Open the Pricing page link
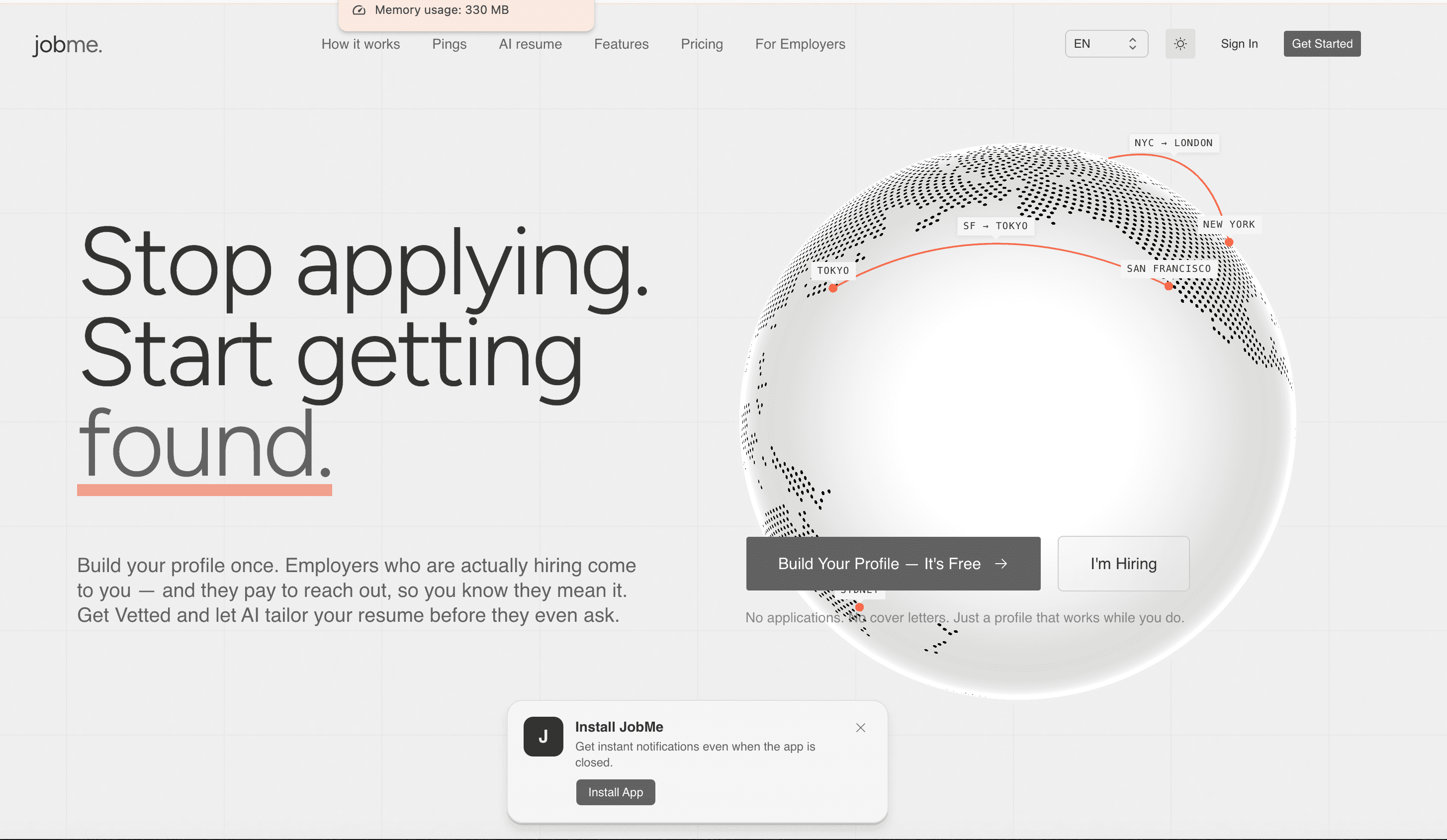This screenshot has height=840, width=1447. pos(702,44)
